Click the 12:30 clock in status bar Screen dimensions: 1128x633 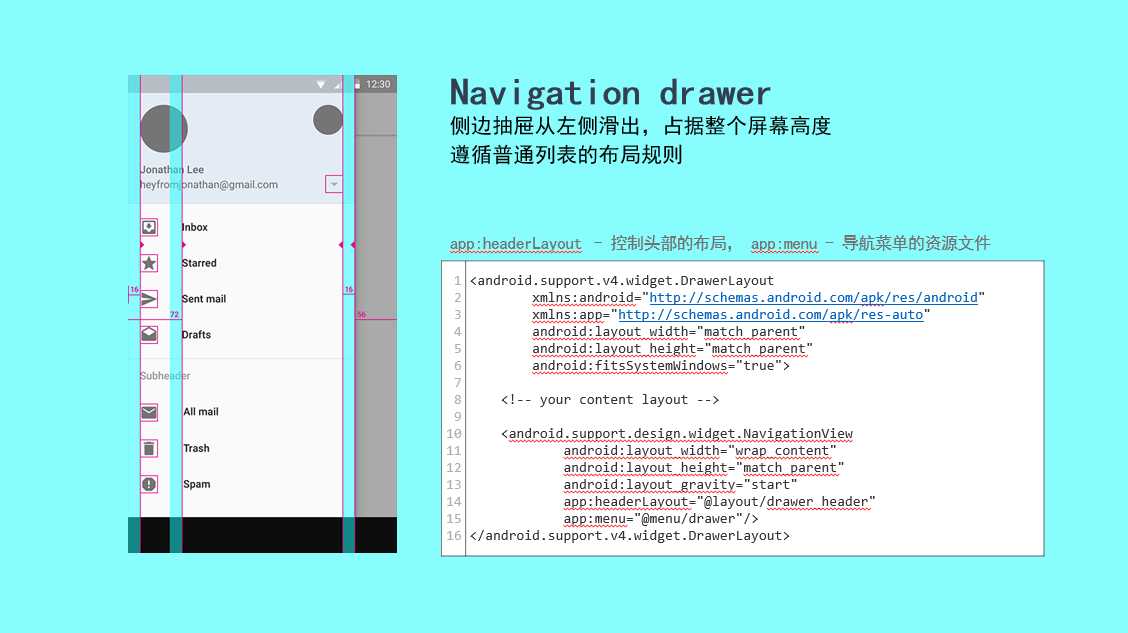click(x=378, y=84)
